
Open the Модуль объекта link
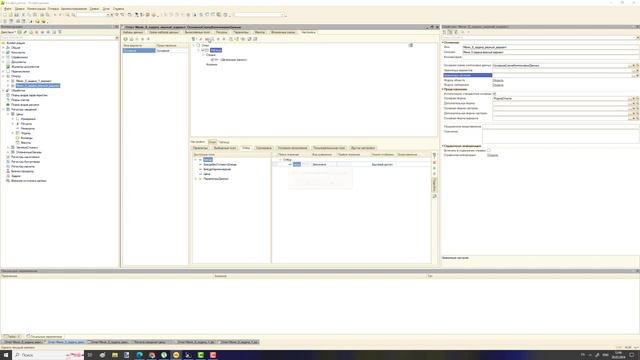click(498, 80)
